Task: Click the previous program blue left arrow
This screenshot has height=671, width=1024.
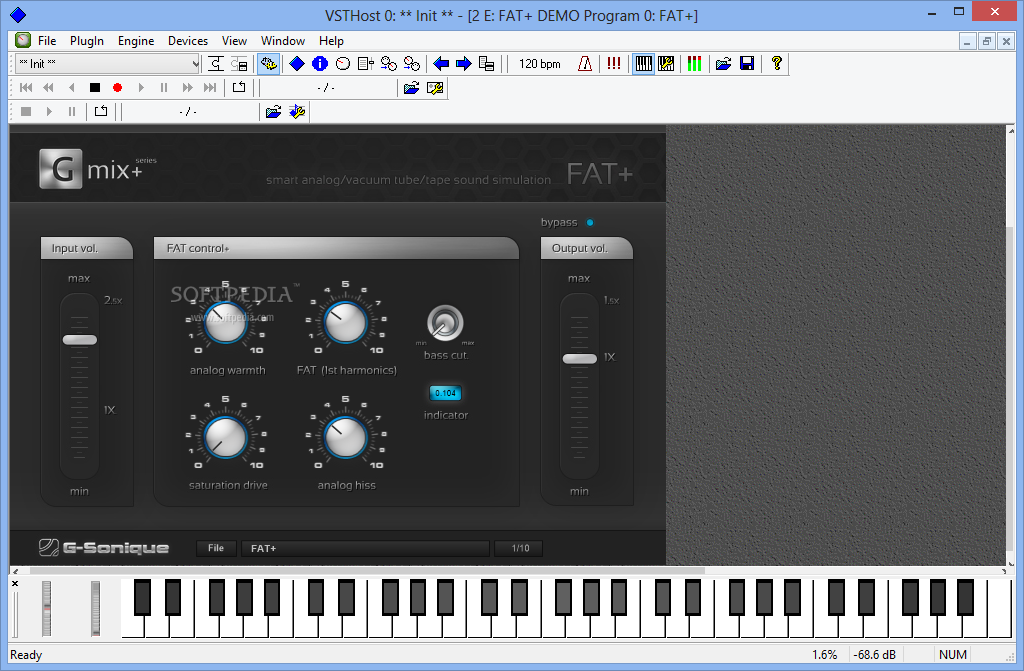Action: click(441, 63)
